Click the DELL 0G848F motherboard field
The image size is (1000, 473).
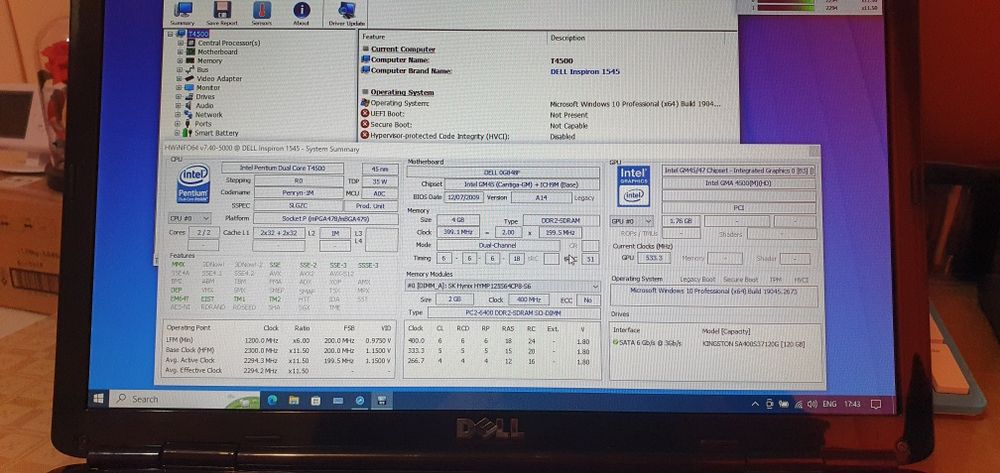[x=503, y=172]
